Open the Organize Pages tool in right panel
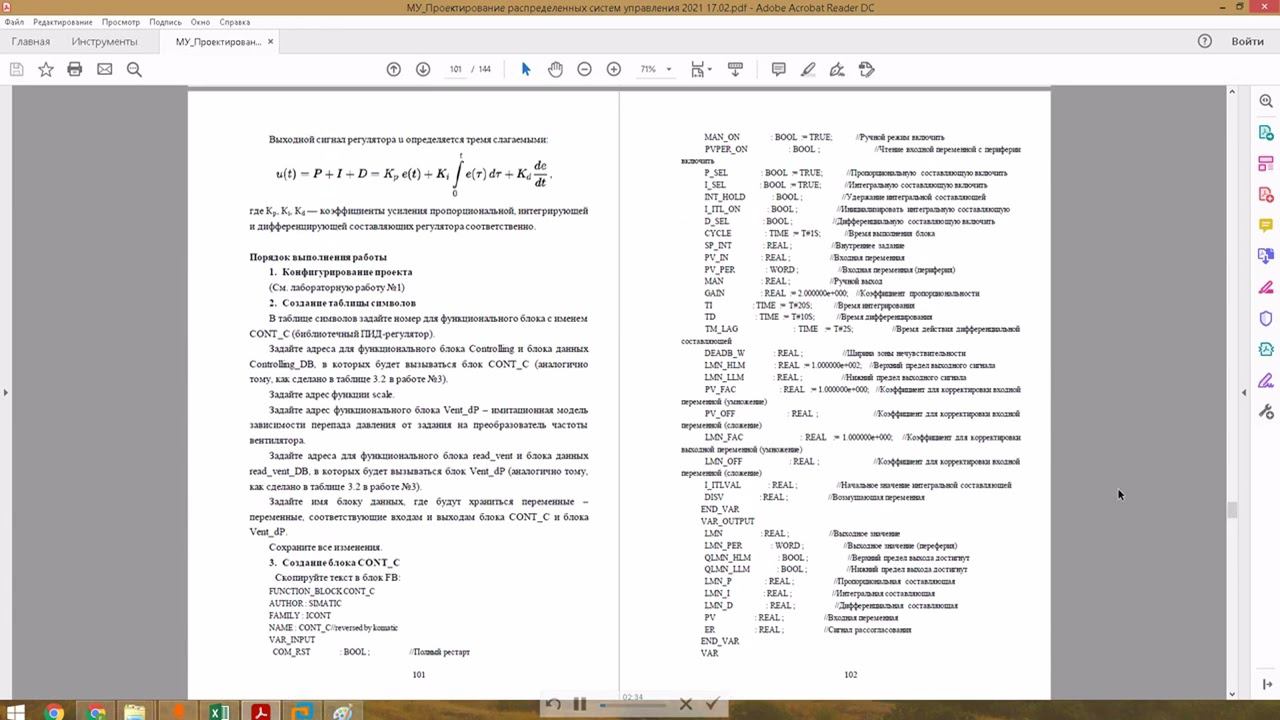This screenshot has height=720, width=1280. click(x=1266, y=163)
